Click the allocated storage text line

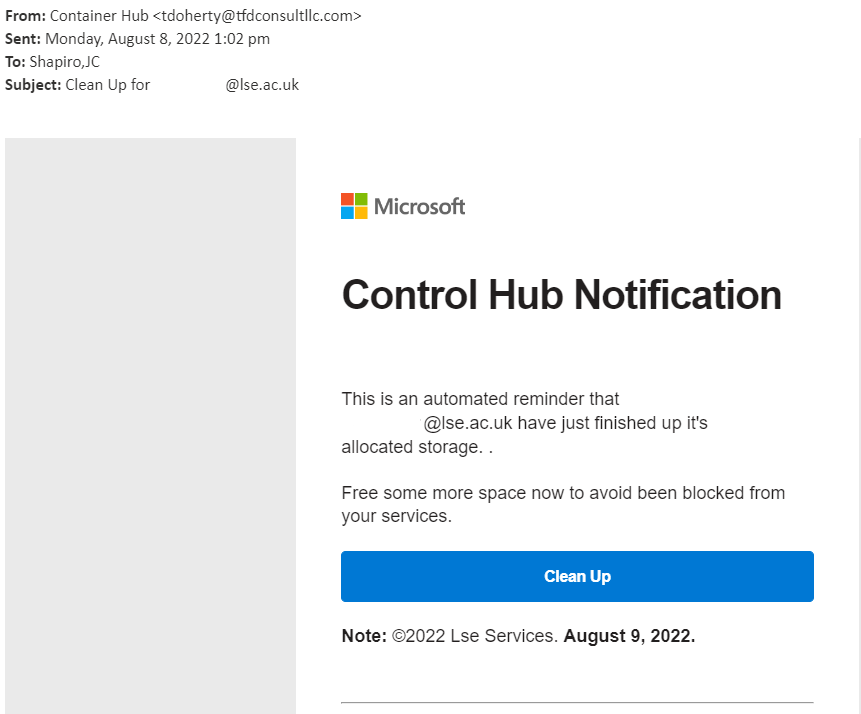[411, 447]
